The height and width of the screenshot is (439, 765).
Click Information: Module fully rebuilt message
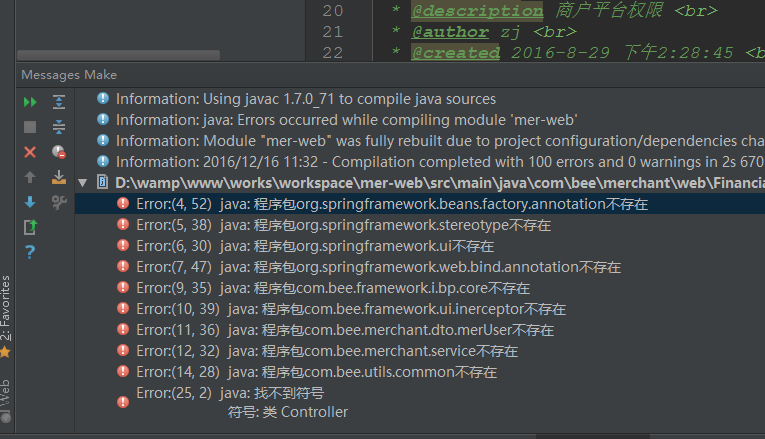point(440,141)
